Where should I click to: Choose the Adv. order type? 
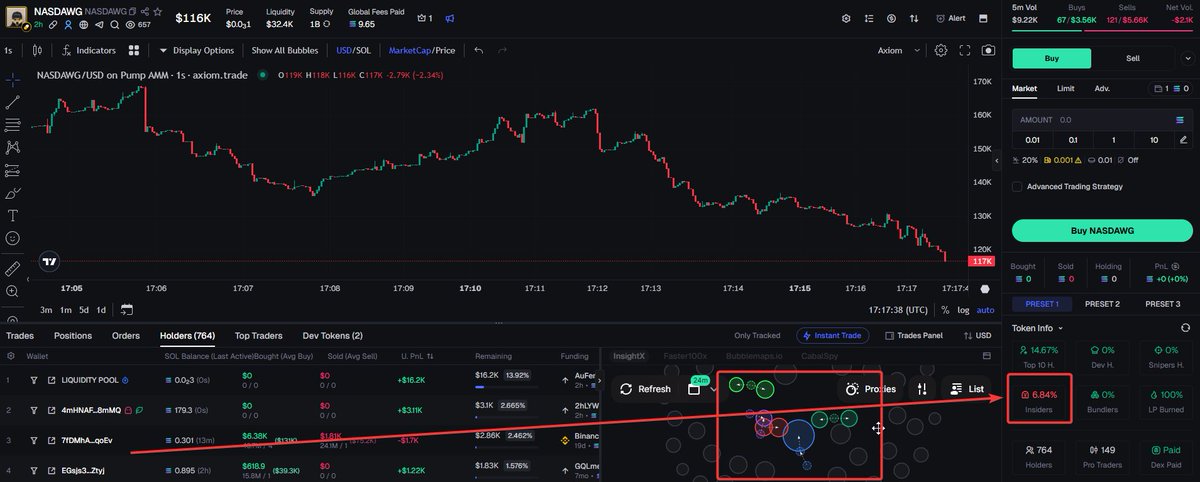click(1102, 88)
